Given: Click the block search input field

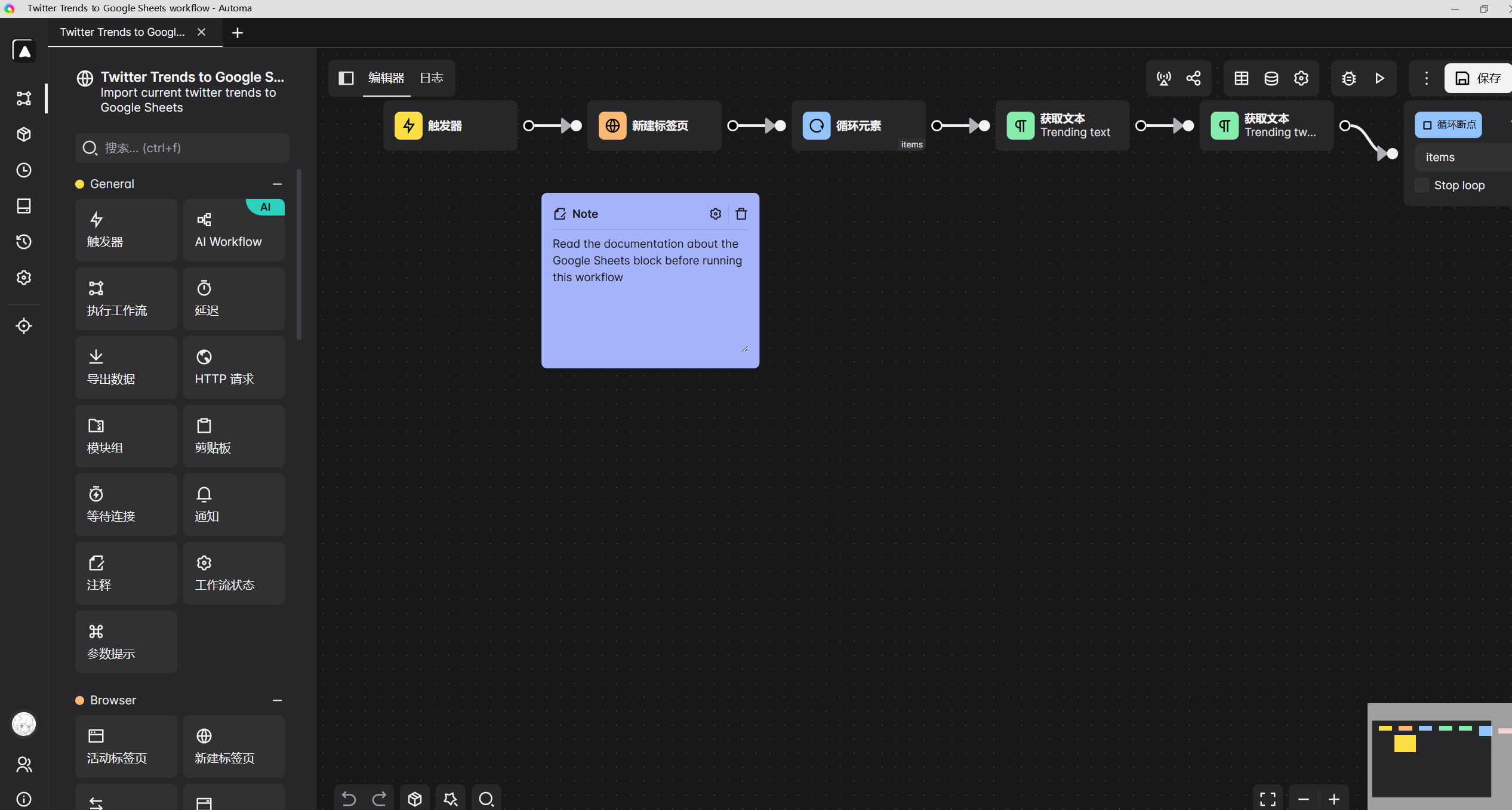Looking at the screenshot, I should (182, 148).
